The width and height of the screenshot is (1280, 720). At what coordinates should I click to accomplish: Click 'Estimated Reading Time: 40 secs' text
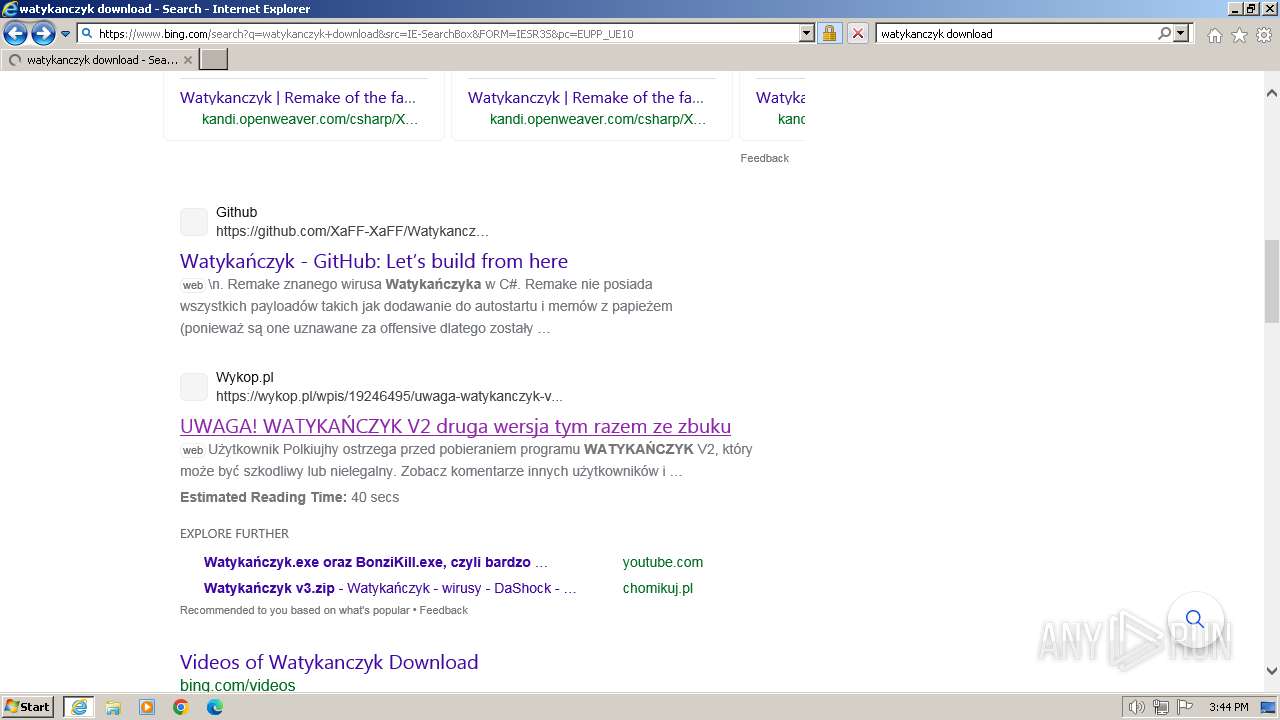tap(289, 497)
